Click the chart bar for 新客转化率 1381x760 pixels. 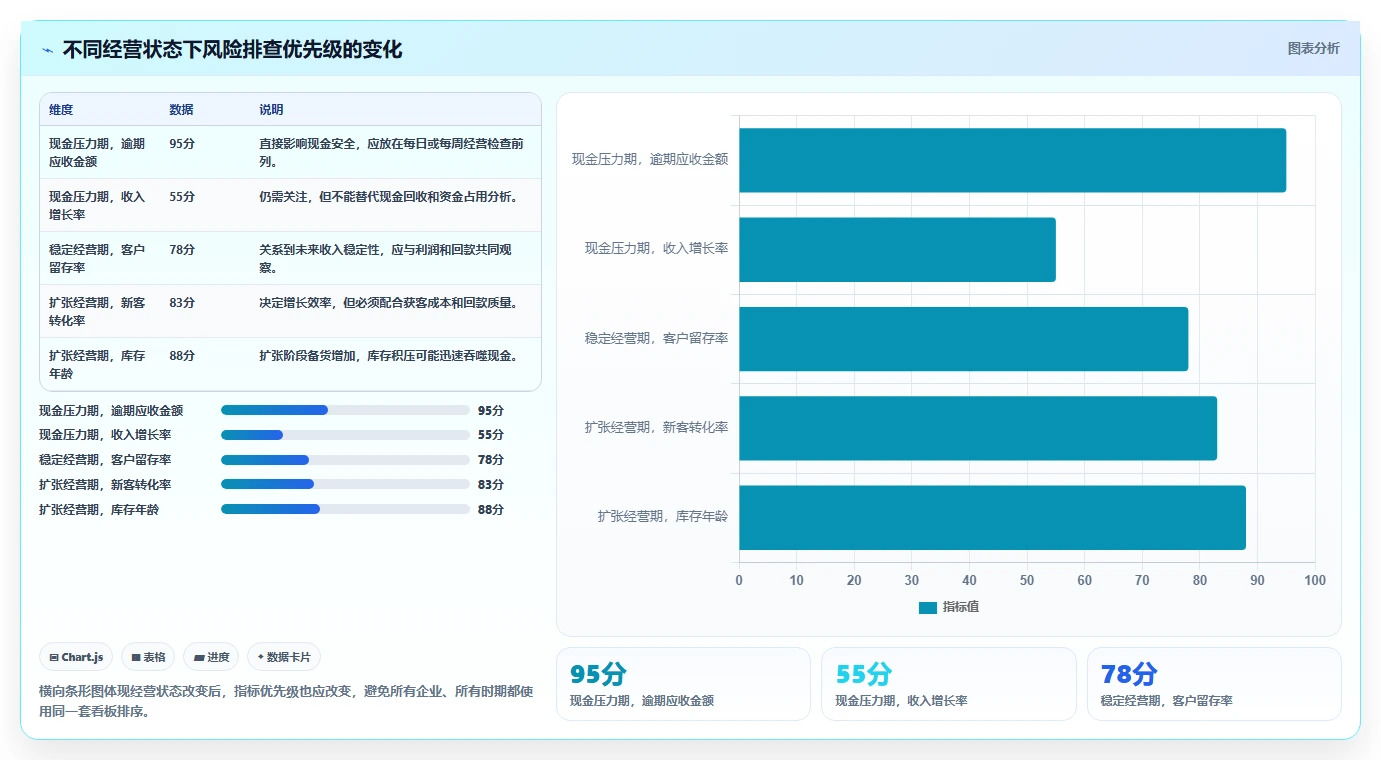click(978, 428)
